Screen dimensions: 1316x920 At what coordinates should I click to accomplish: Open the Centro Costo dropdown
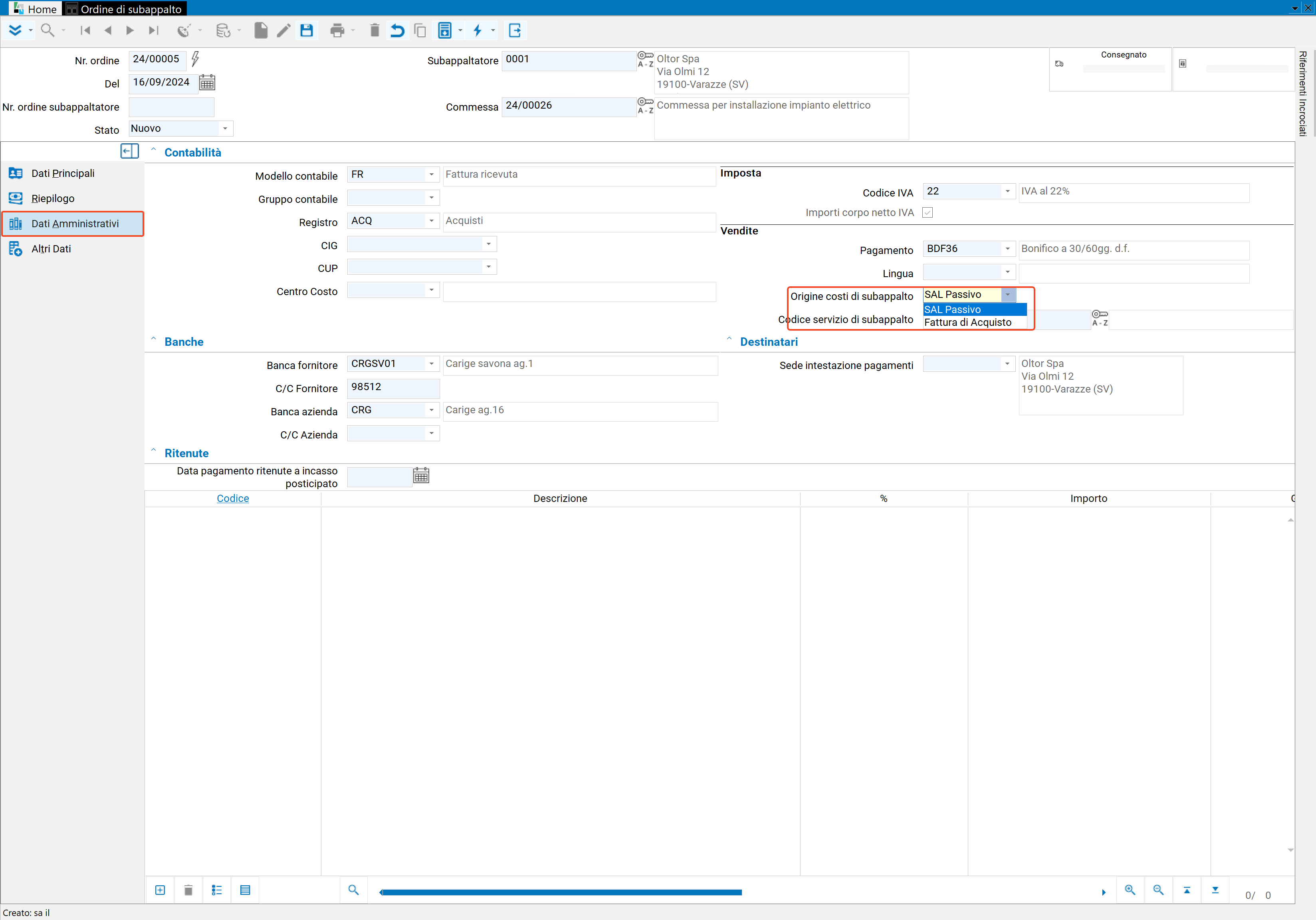click(x=432, y=290)
